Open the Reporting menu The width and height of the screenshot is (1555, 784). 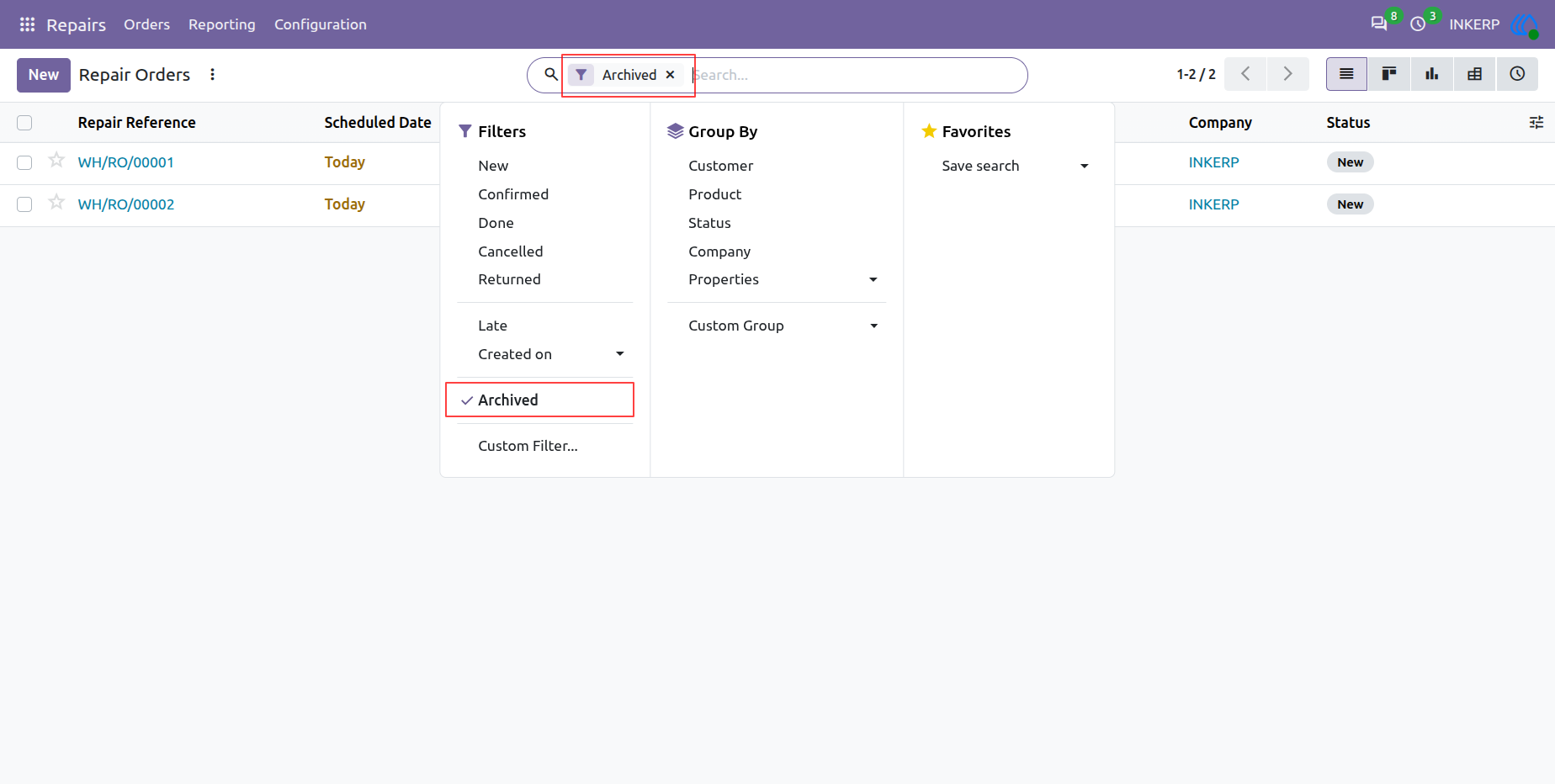click(222, 24)
